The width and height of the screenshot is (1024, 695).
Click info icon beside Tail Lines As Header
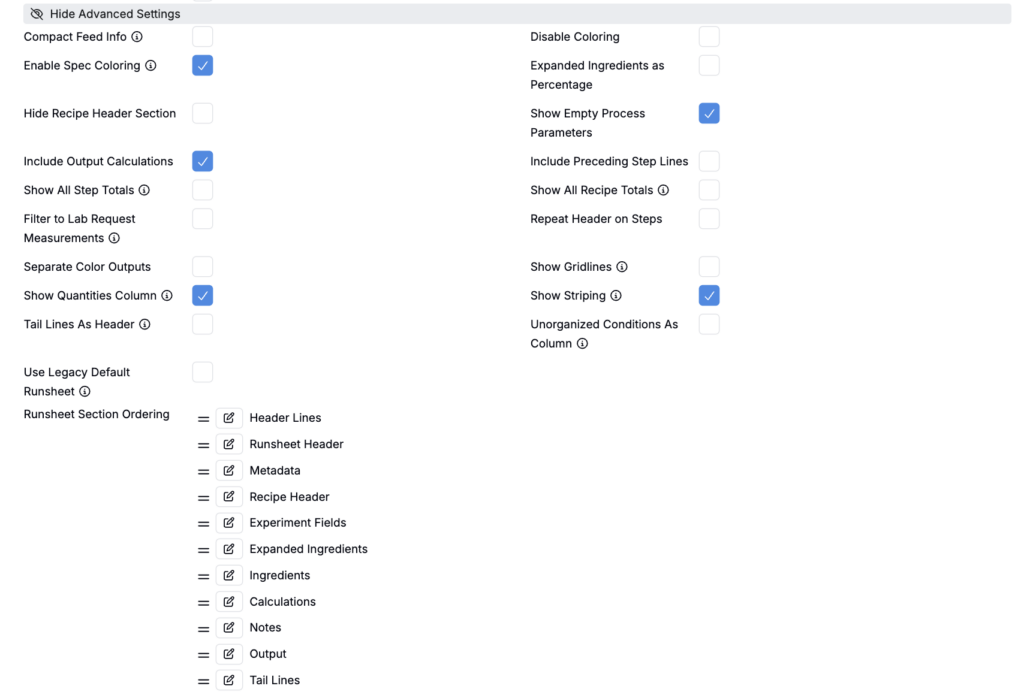click(145, 325)
